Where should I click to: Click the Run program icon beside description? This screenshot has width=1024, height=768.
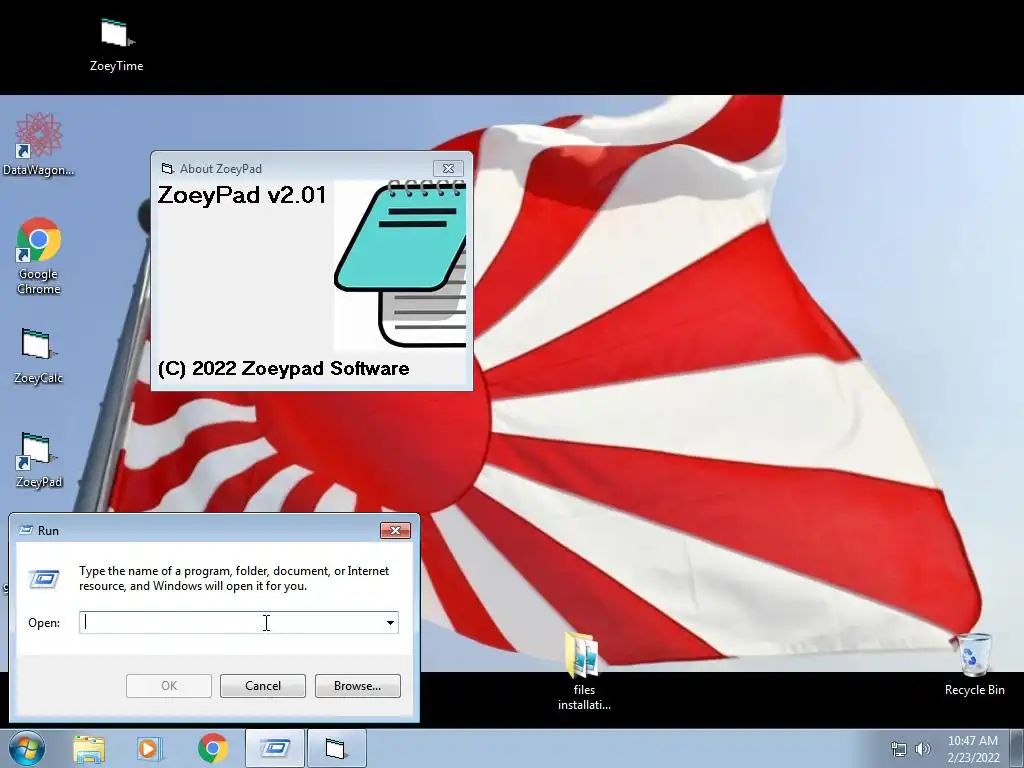(x=44, y=579)
